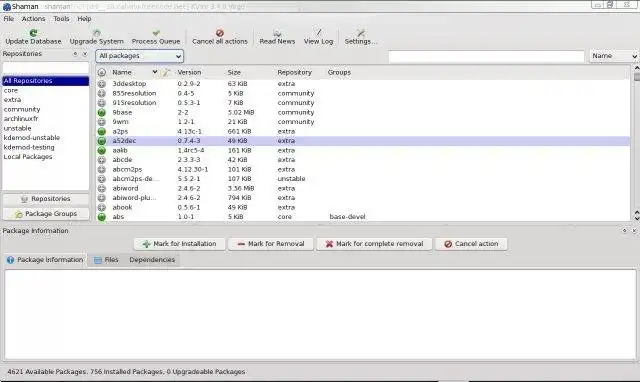This screenshot has height=382, width=640.
Task: Close the Package Information panel
Action: point(634,231)
